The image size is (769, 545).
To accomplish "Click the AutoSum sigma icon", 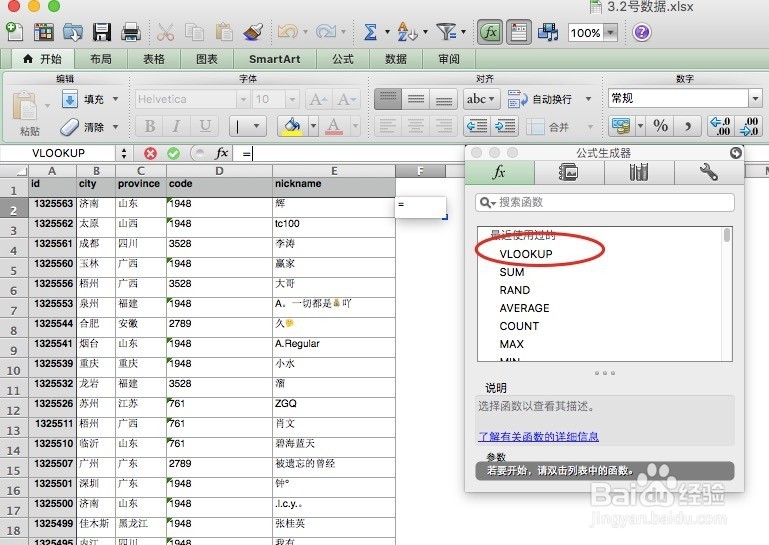I will 370,32.
